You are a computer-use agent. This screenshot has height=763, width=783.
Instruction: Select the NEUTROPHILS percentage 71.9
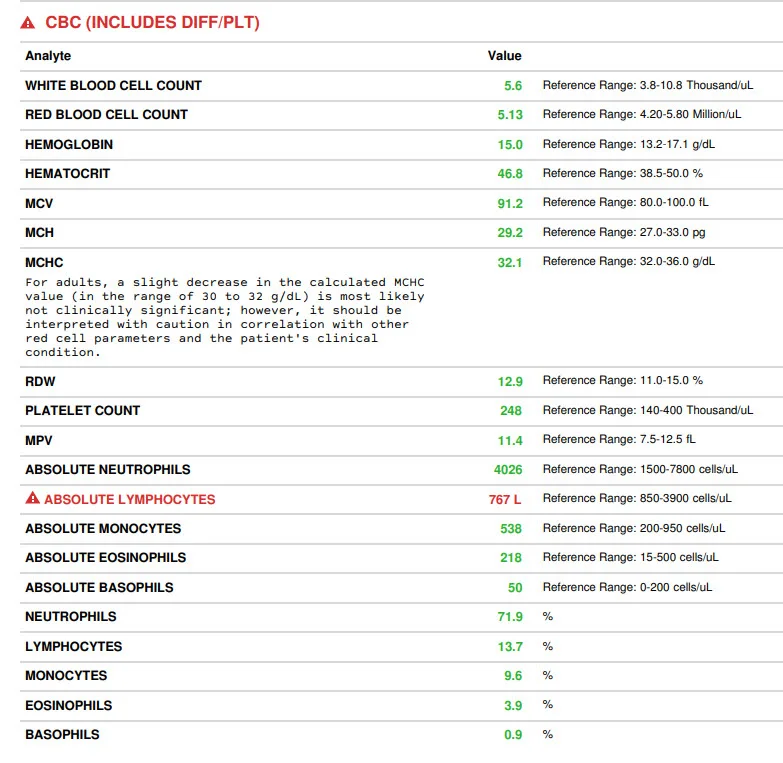click(510, 617)
